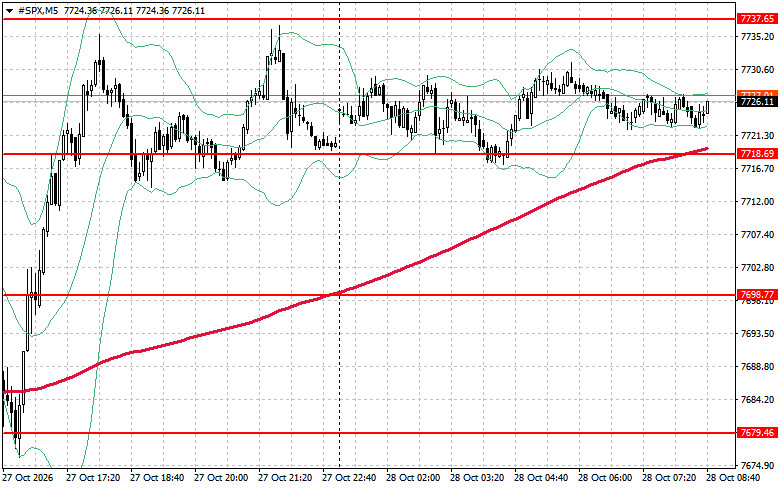This screenshot has width=781, height=489.
Task: Click the OHLC values in chart header
Action: point(134,11)
